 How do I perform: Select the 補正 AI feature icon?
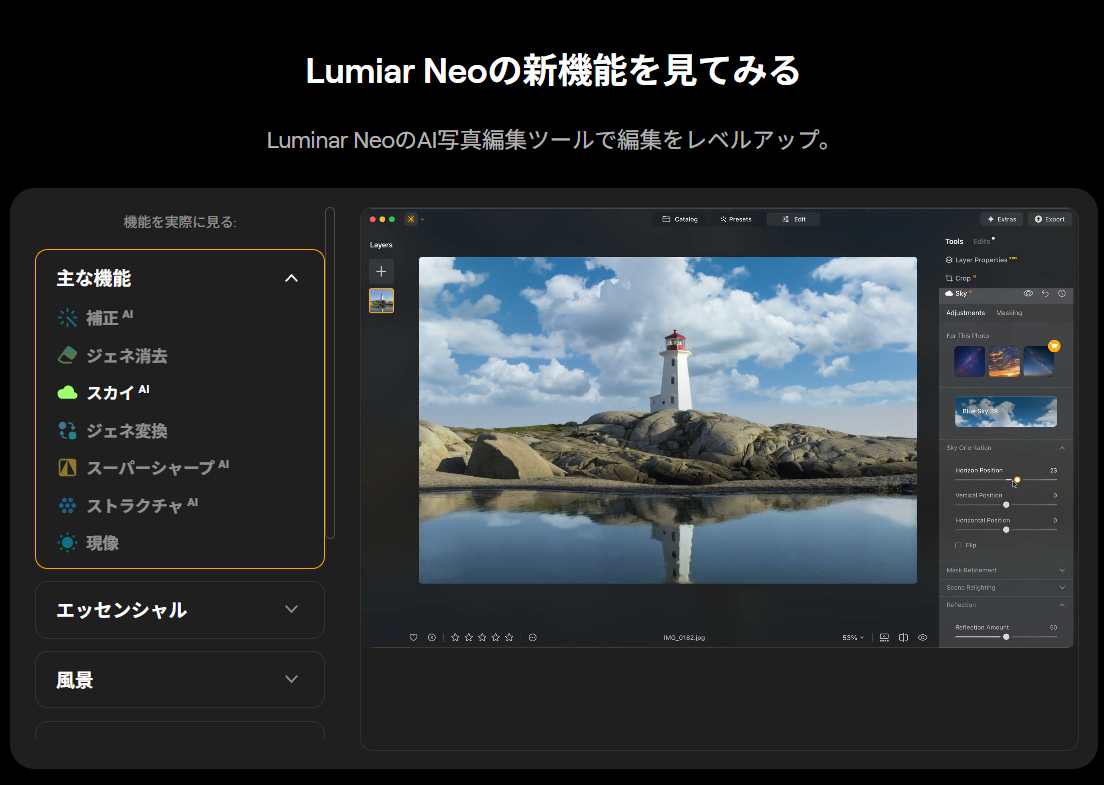(x=67, y=318)
